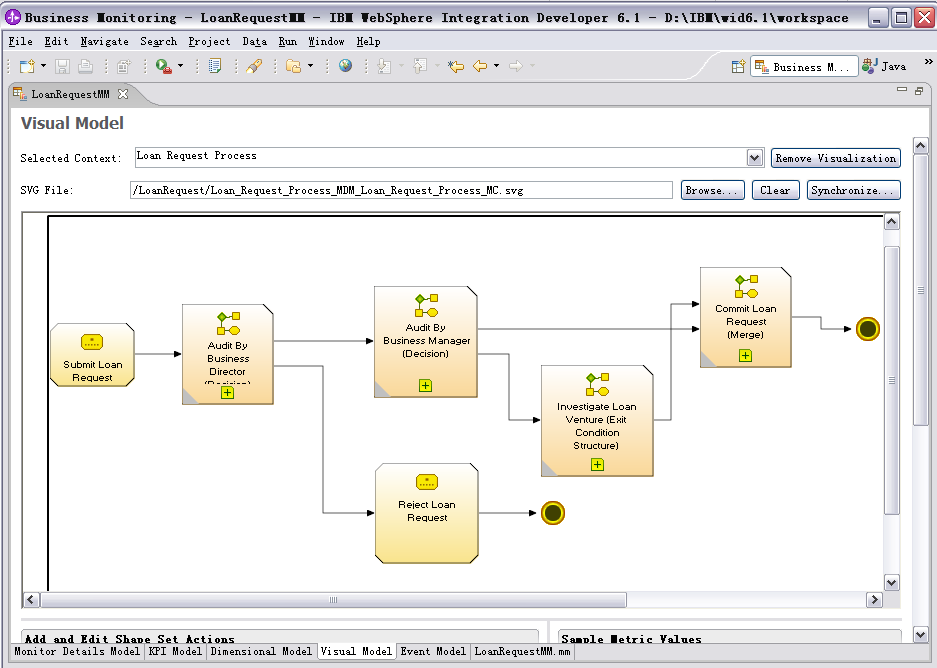Click the Browse... button
The width and height of the screenshot is (937, 668).
pos(712,190)
